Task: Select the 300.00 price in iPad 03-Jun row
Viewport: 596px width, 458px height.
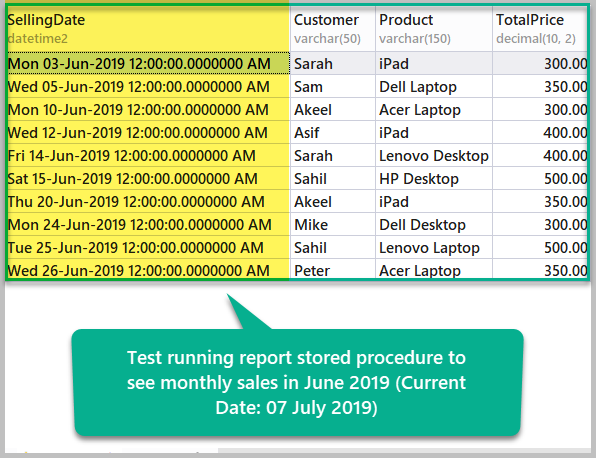Action: [x=540, y=63]
